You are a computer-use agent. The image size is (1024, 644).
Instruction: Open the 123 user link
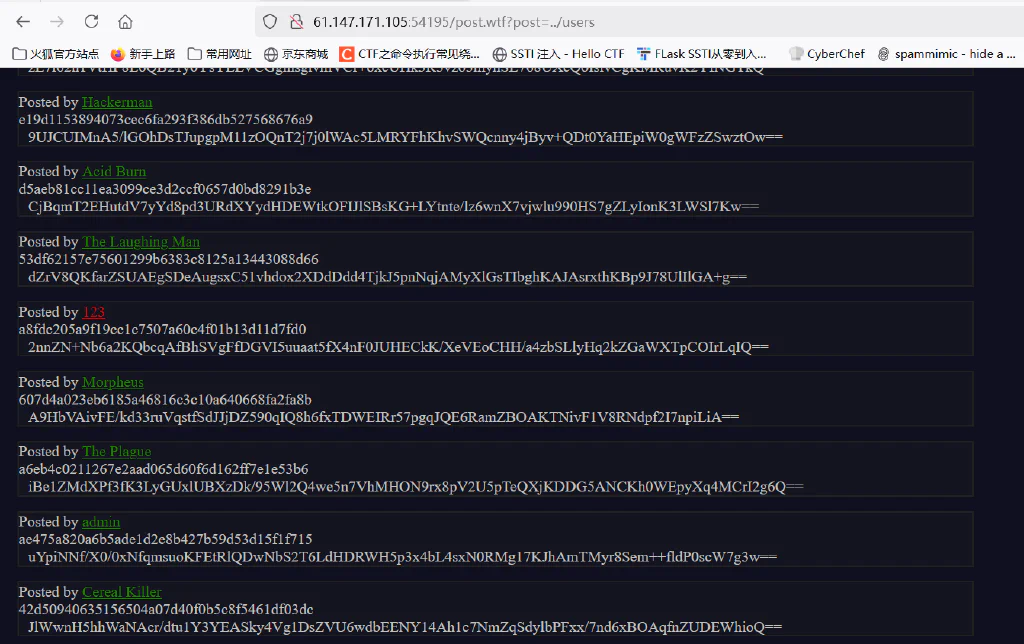click(x=94, y=312)
